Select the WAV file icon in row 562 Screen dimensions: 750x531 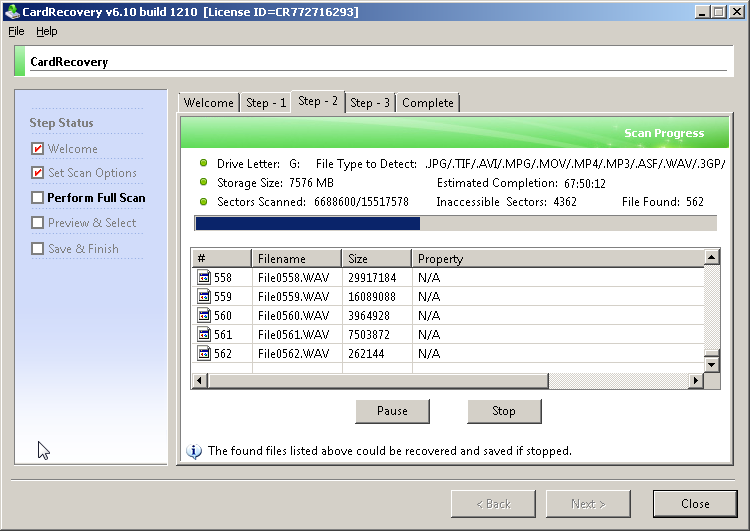204,353
